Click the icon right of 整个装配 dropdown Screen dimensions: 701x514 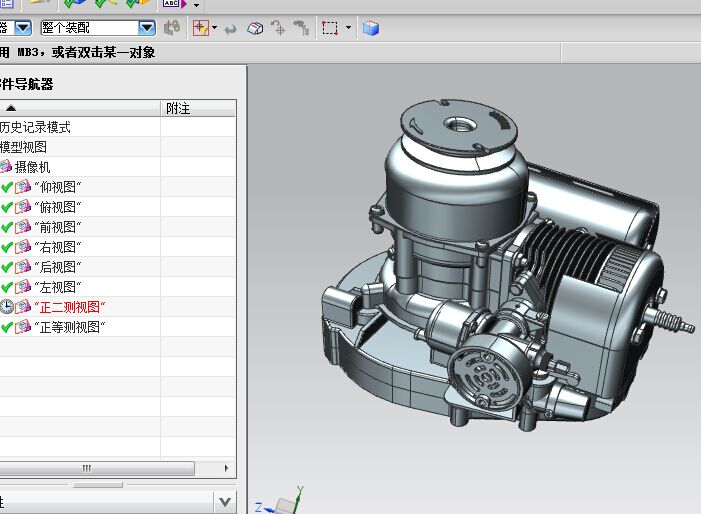[x=172, y=29]
